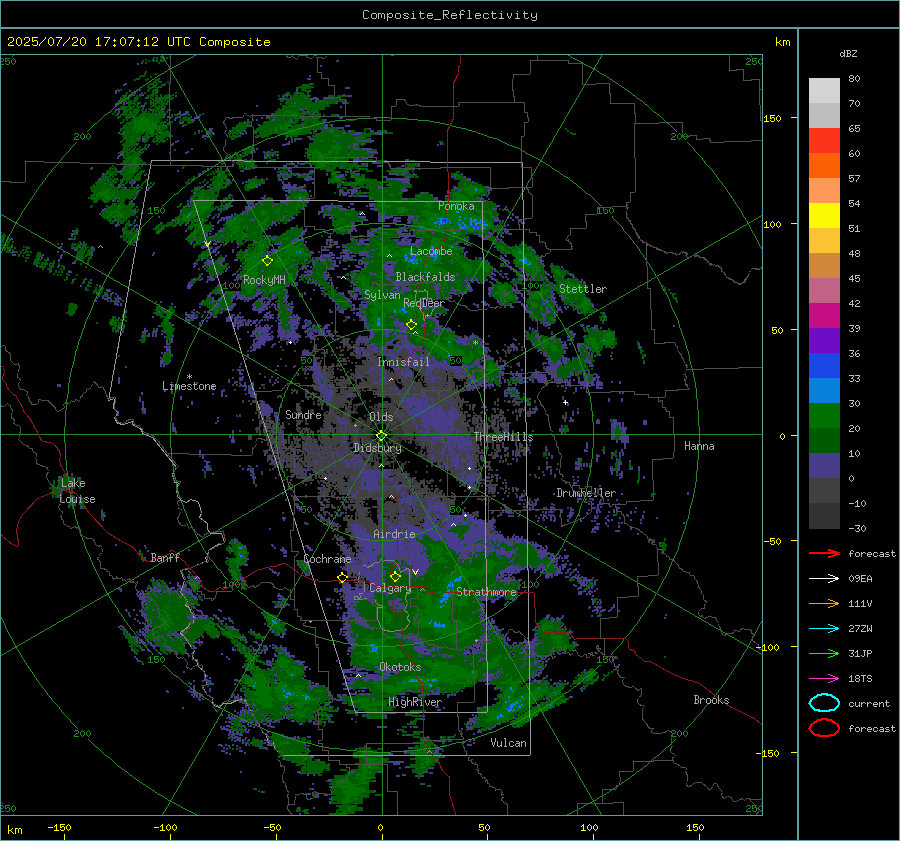Click the cyan current ellipse legend icon
900x841 pixels.
coord(824,703)
